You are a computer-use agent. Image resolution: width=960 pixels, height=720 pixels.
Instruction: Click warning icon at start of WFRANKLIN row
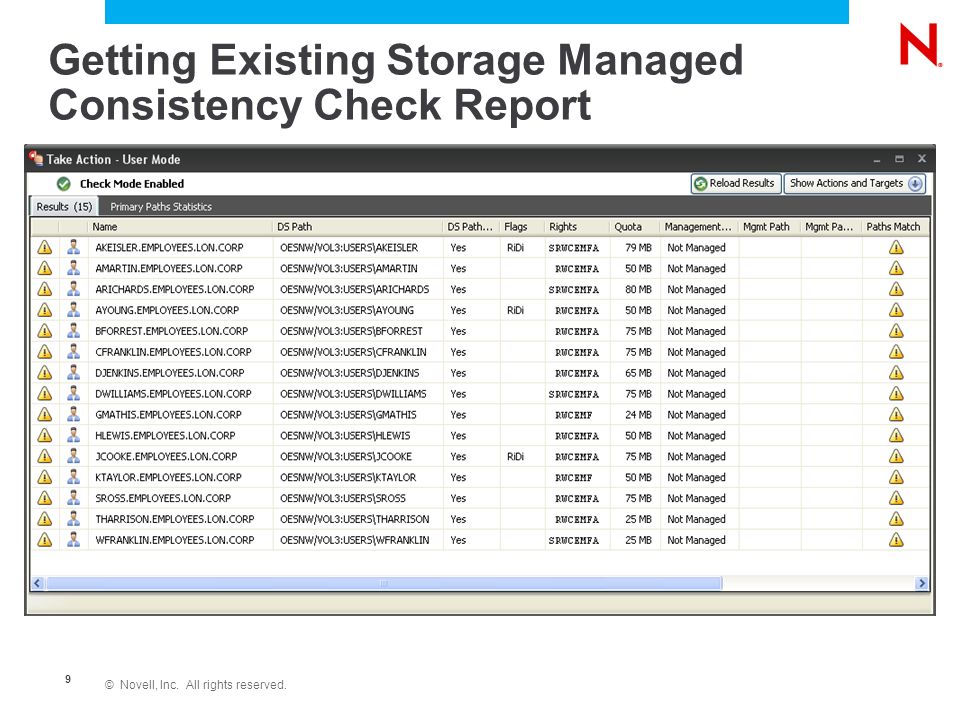[x=45, y=540]
